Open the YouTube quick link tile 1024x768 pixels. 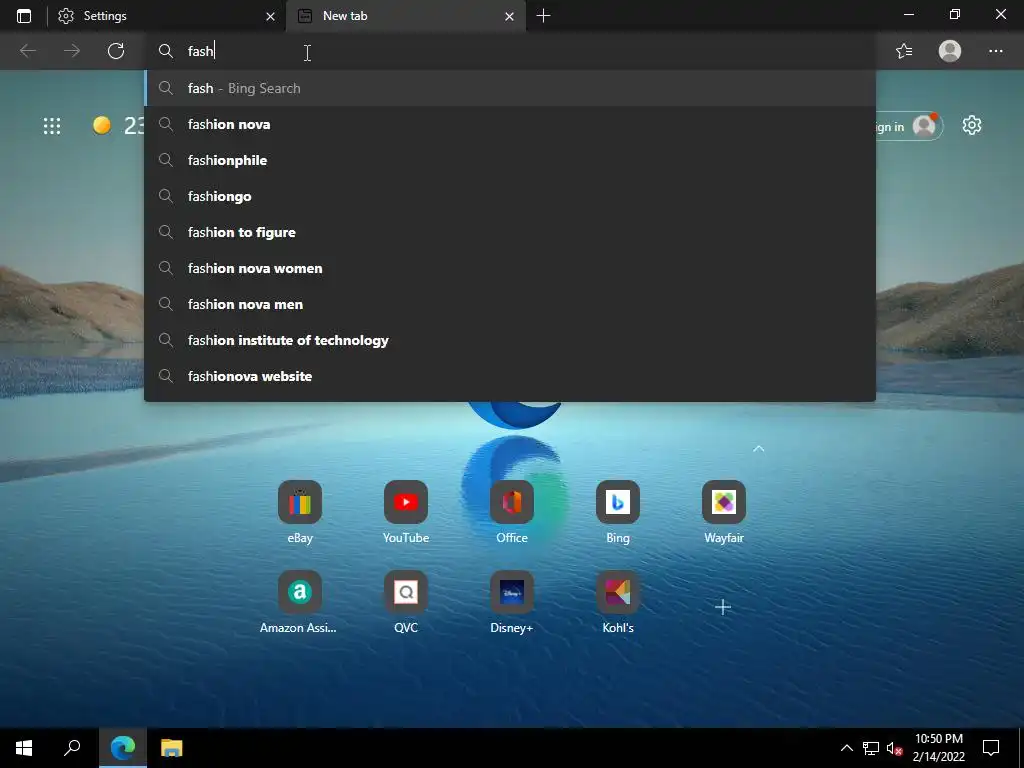click(x=406, y=502)
